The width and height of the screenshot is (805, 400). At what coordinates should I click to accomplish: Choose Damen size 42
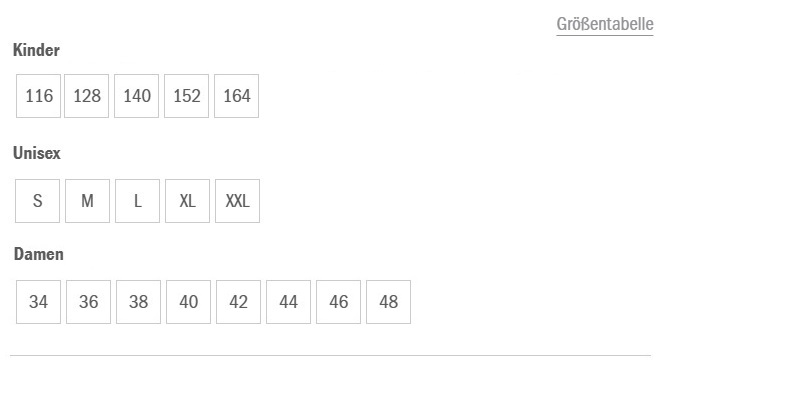pyautogui.click(x=239, y=302)
